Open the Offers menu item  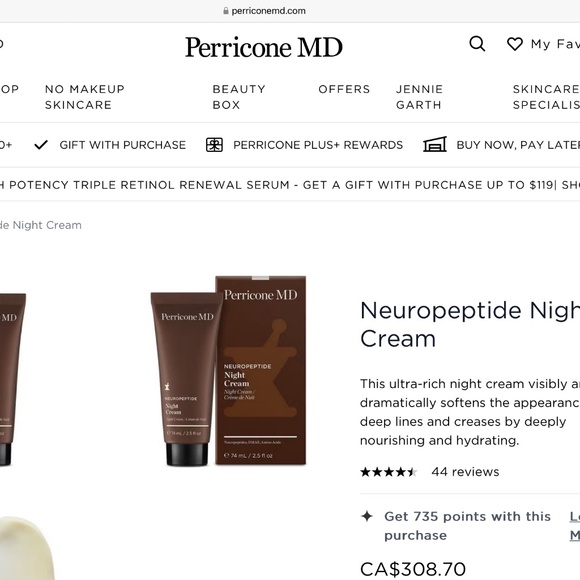(344, 89)
